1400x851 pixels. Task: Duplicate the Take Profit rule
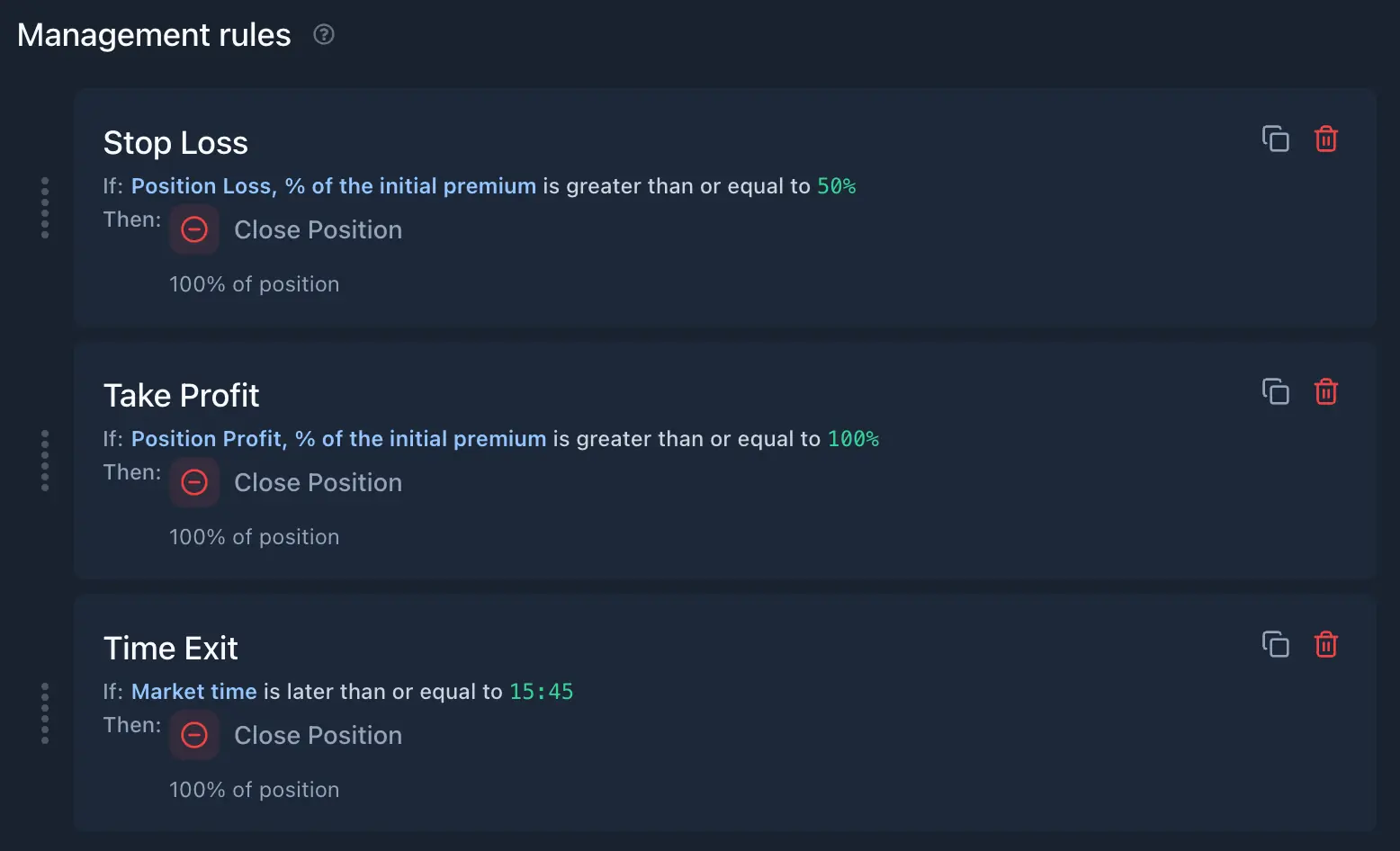coord(1275,392)
